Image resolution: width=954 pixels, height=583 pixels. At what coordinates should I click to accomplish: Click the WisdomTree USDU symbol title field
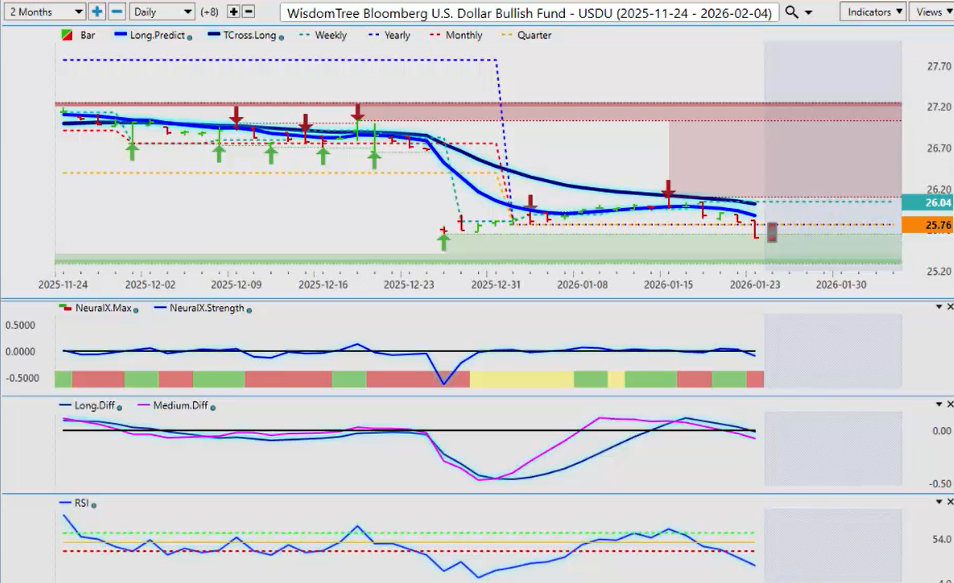pyautogui.click(x=528, y=12)
